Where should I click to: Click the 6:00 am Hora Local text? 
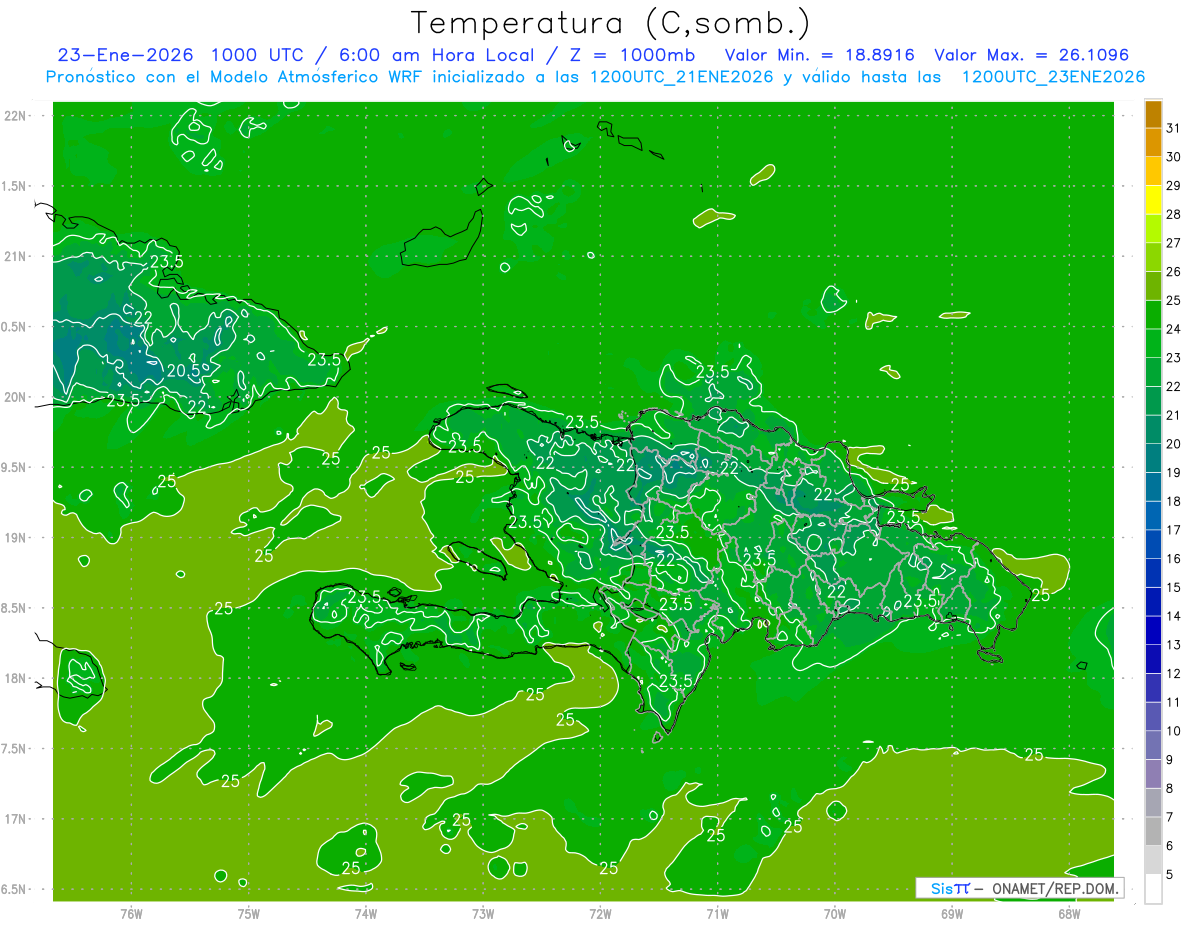tap(436, 55)
